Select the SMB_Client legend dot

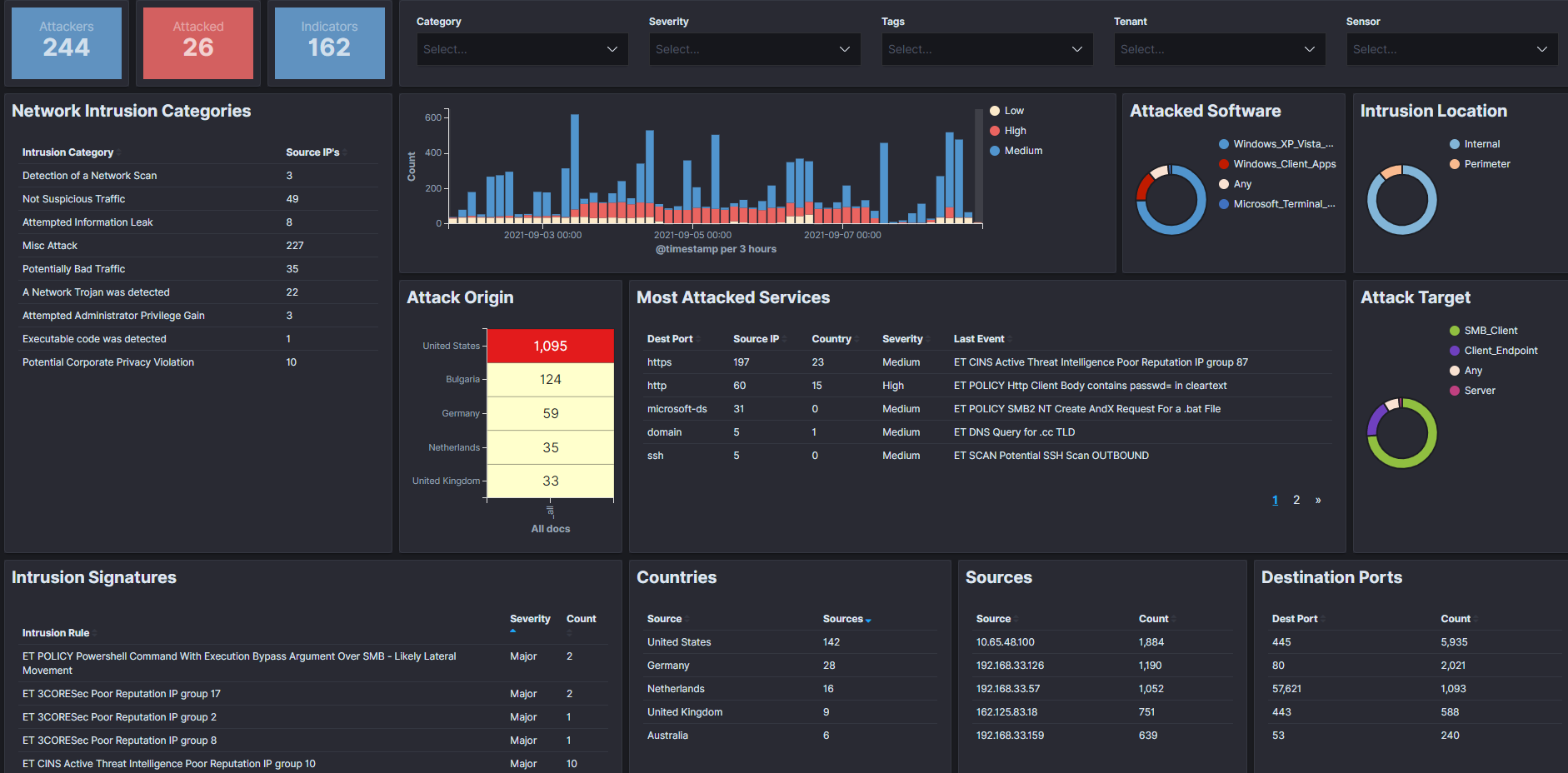1455,331
